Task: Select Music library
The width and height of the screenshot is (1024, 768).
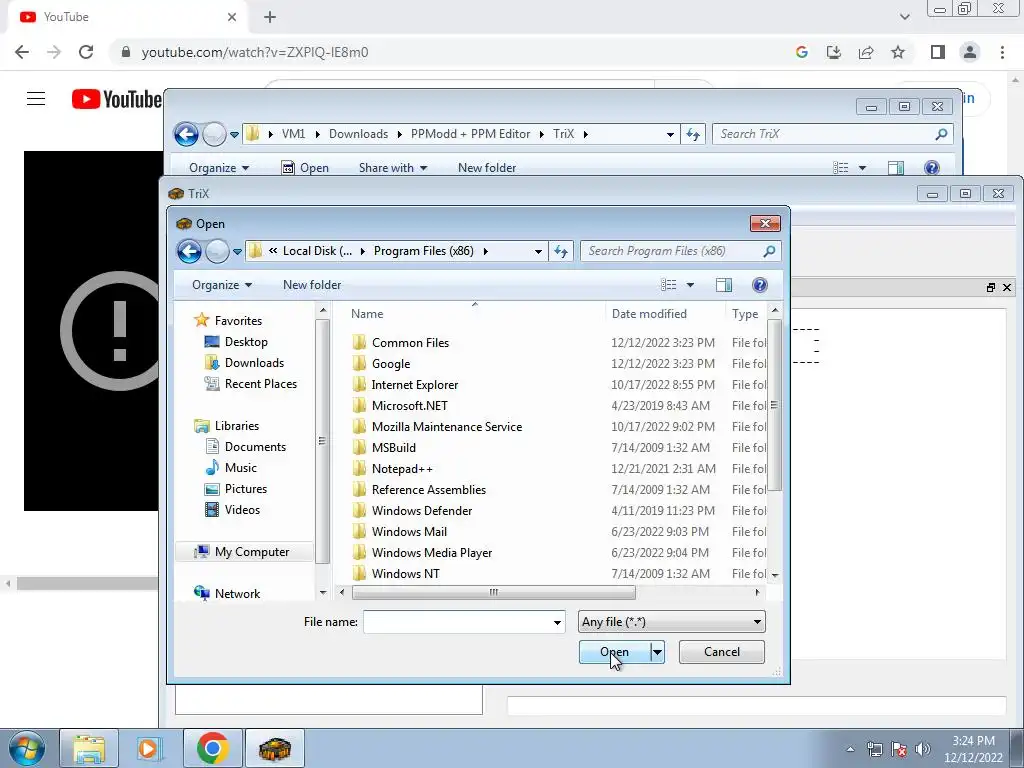Action: coord(240,468)
